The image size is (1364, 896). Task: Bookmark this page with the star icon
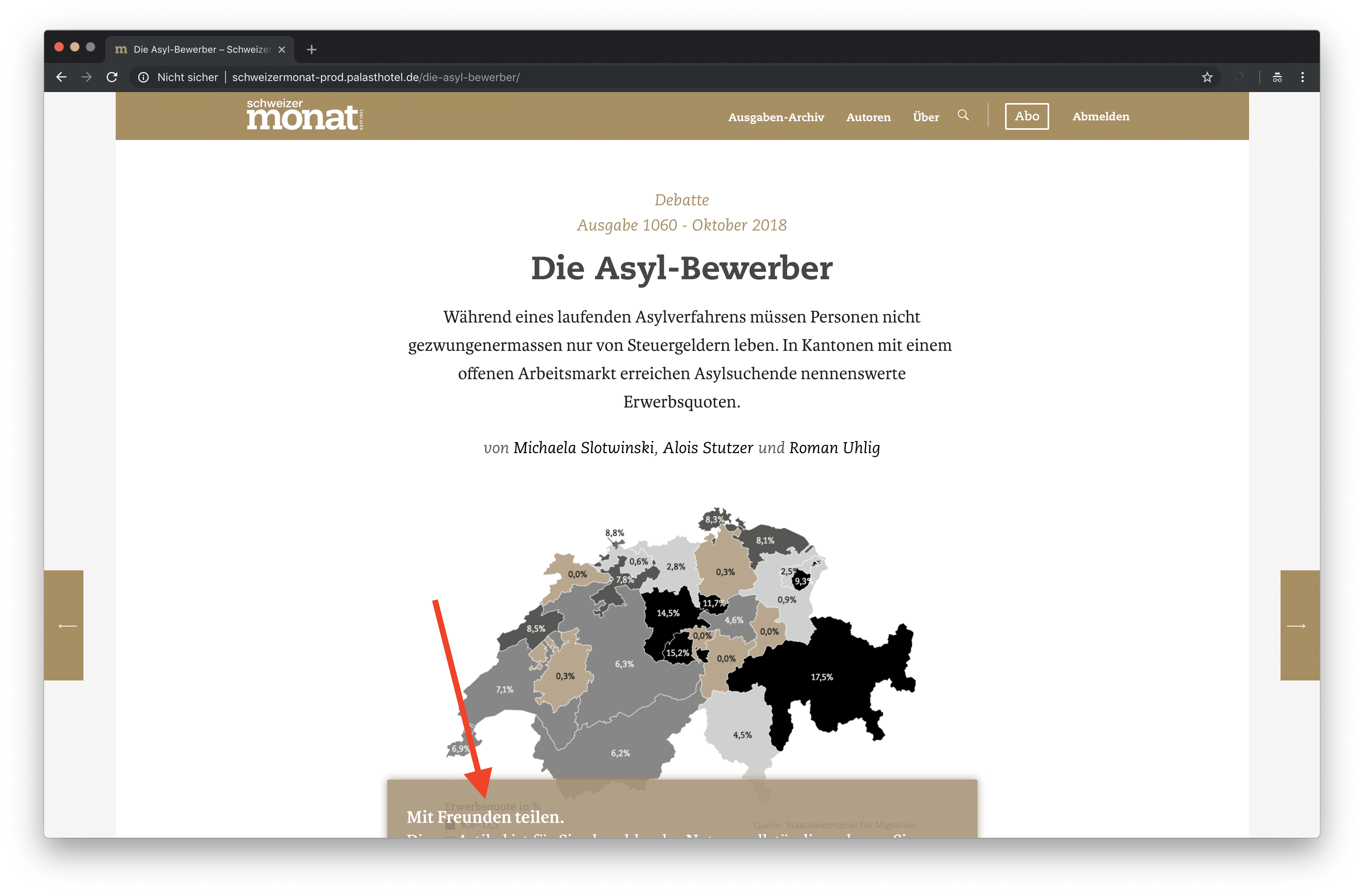(1207, 77)
